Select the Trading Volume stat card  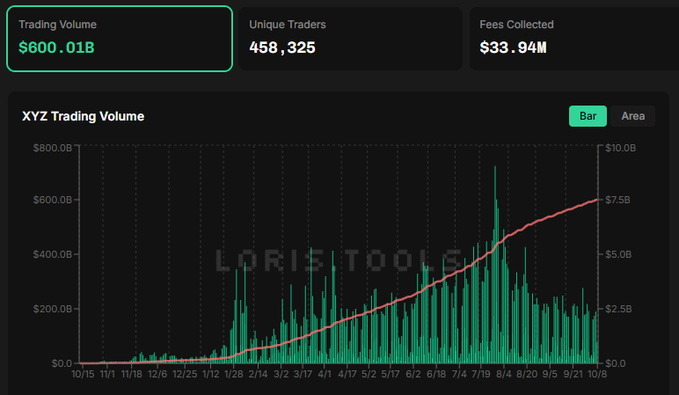[x=120, y=39]
